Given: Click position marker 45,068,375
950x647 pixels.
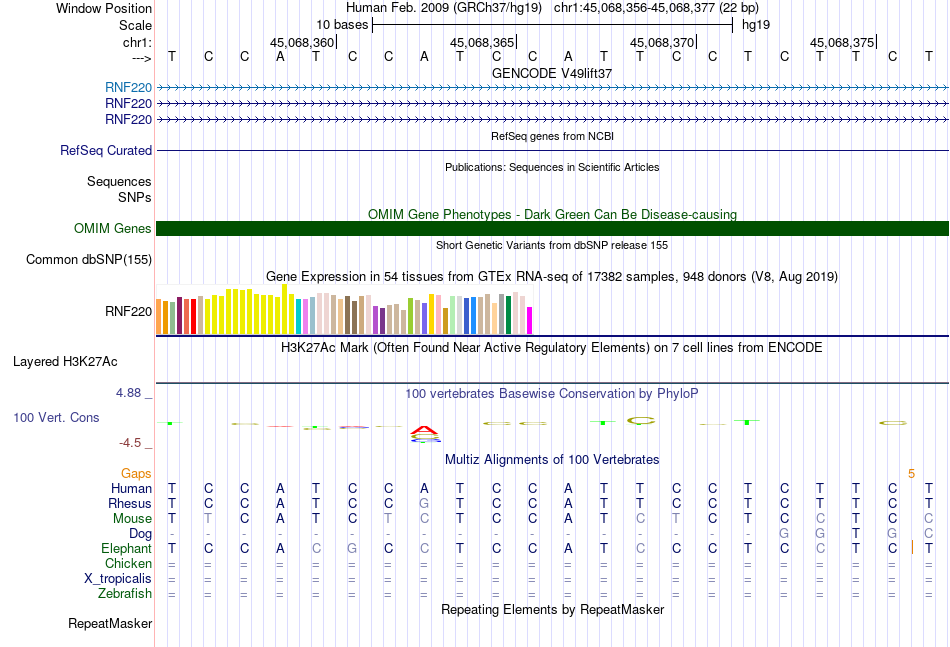Looking at the screenshot, I should (x=842, y=42).
